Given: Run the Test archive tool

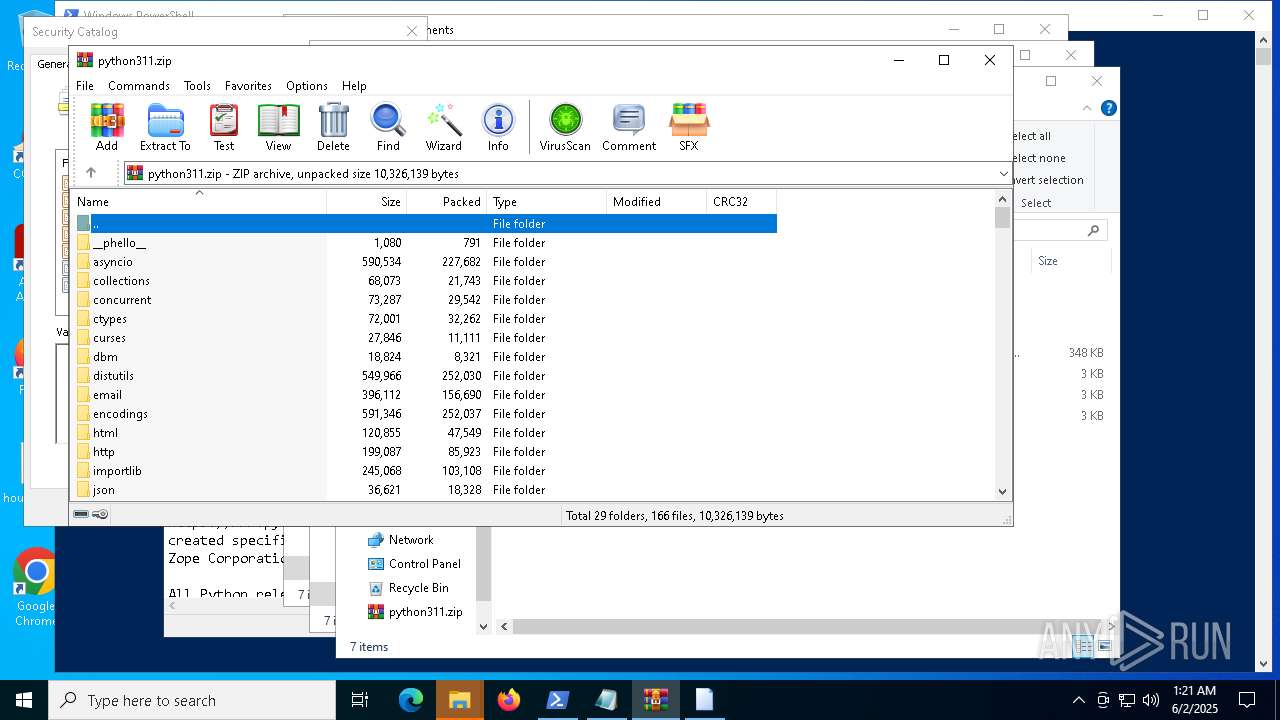Looking at the screenshot, I should click(224, 127).
